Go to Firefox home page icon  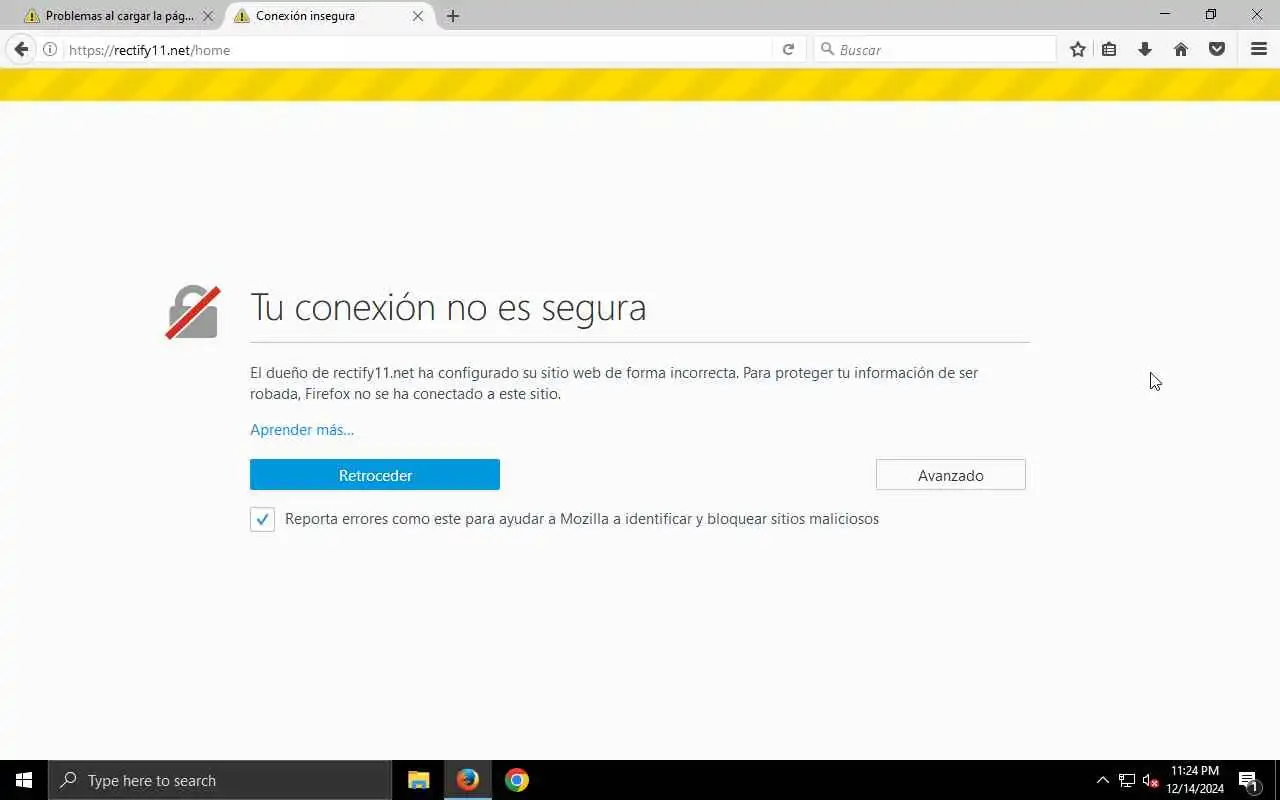[1181, 49]
